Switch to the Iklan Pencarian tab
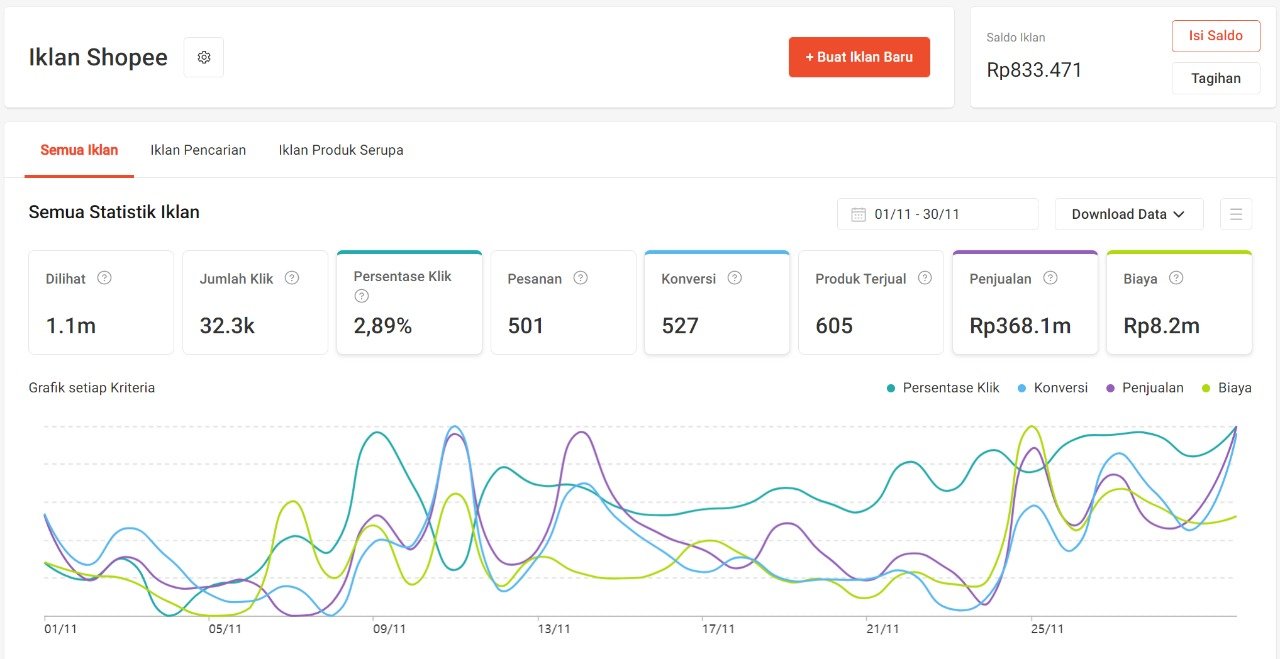1280x659 pixels. coord(198,150)
